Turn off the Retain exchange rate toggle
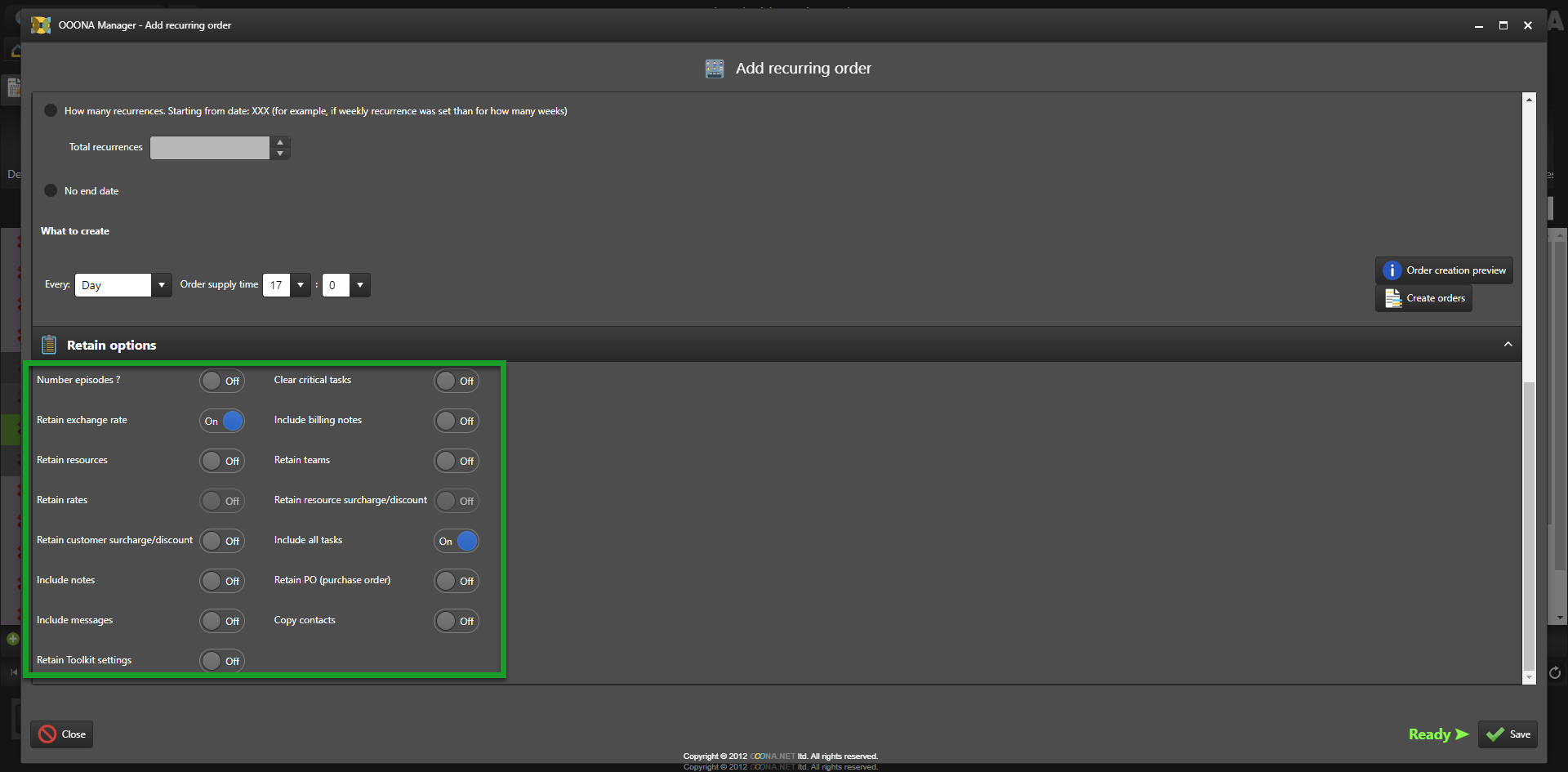The height and width of the screenshot is (772, 1568). tap(222, 421)
